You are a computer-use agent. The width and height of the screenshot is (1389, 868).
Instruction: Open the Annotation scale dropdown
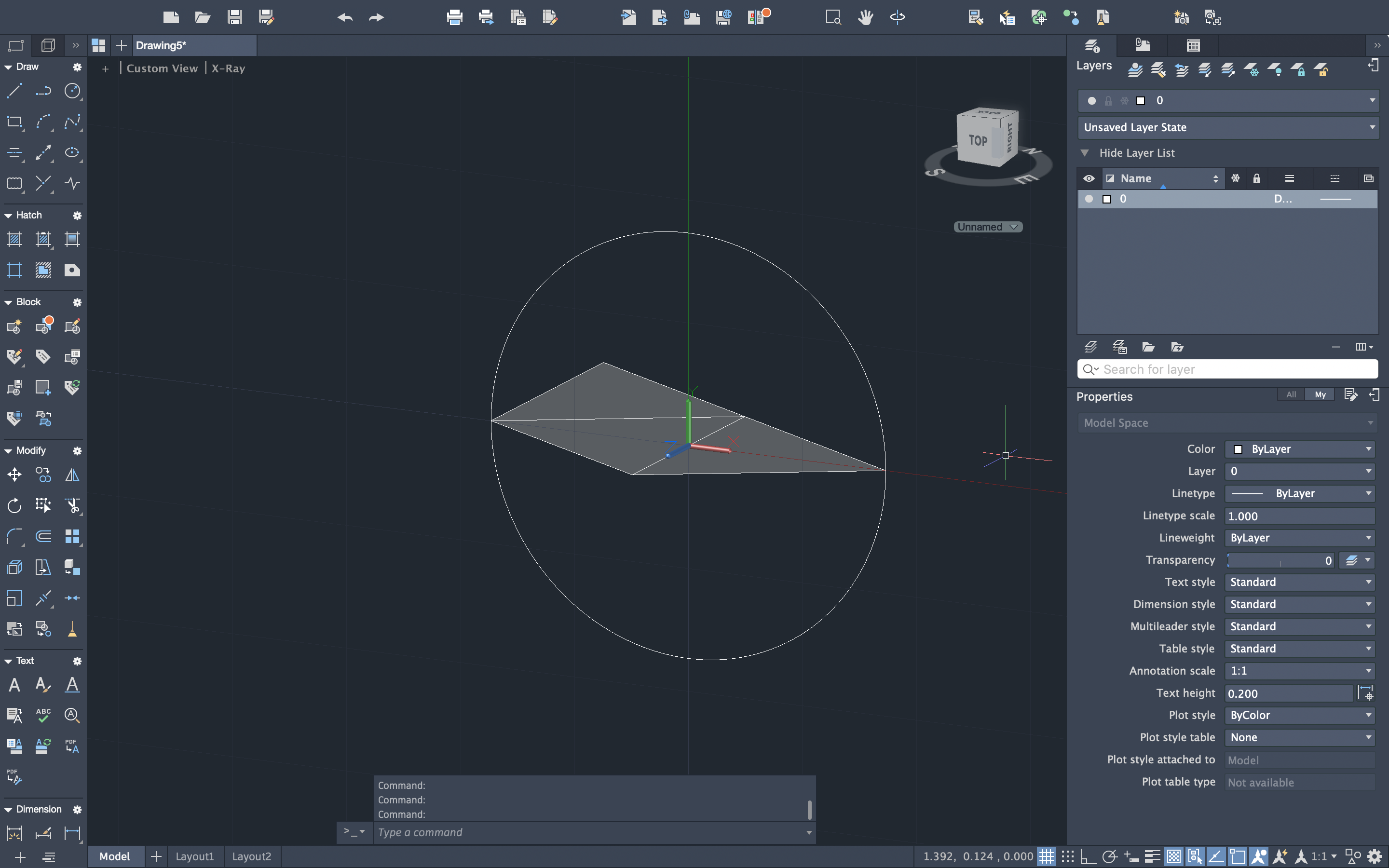pos(1299,670)
